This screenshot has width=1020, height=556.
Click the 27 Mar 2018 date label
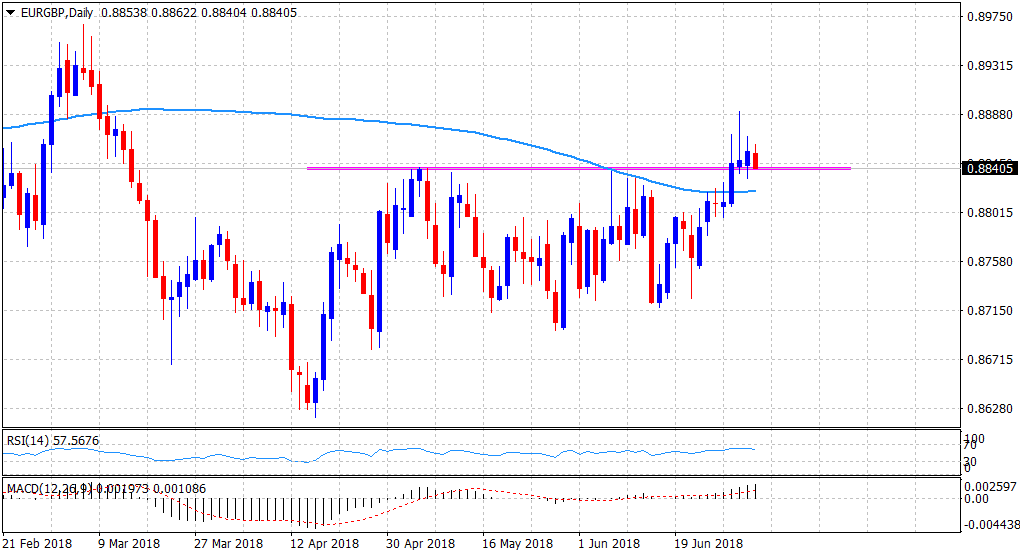(x=227, y=544)
